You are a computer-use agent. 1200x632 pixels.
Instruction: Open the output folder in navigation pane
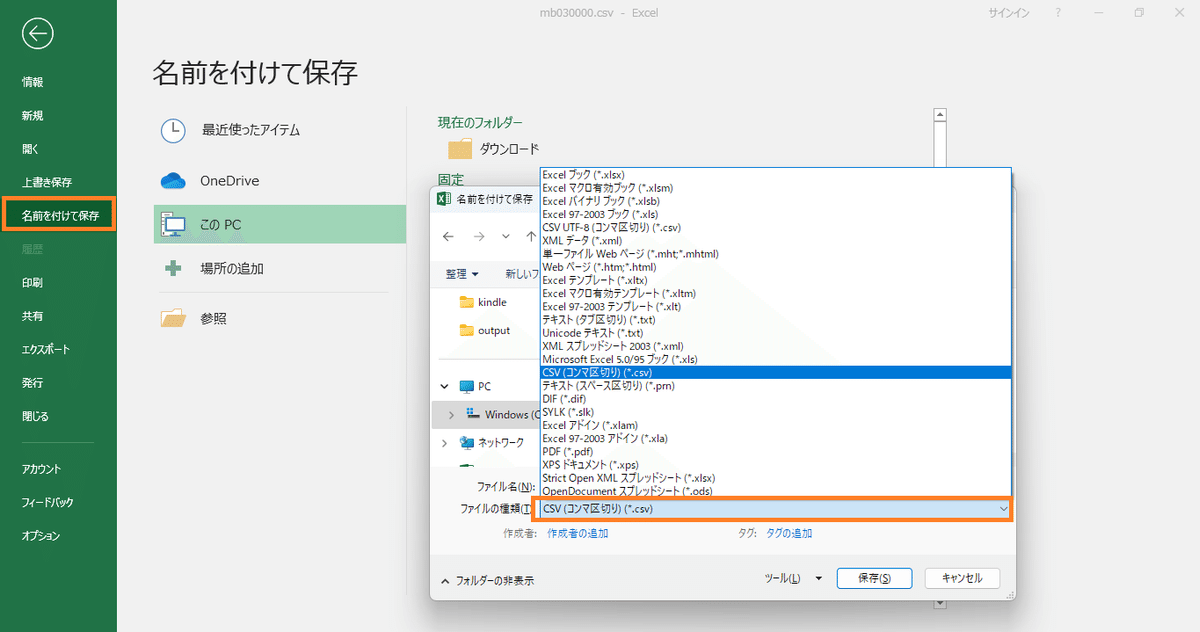[x=485, y=330]
